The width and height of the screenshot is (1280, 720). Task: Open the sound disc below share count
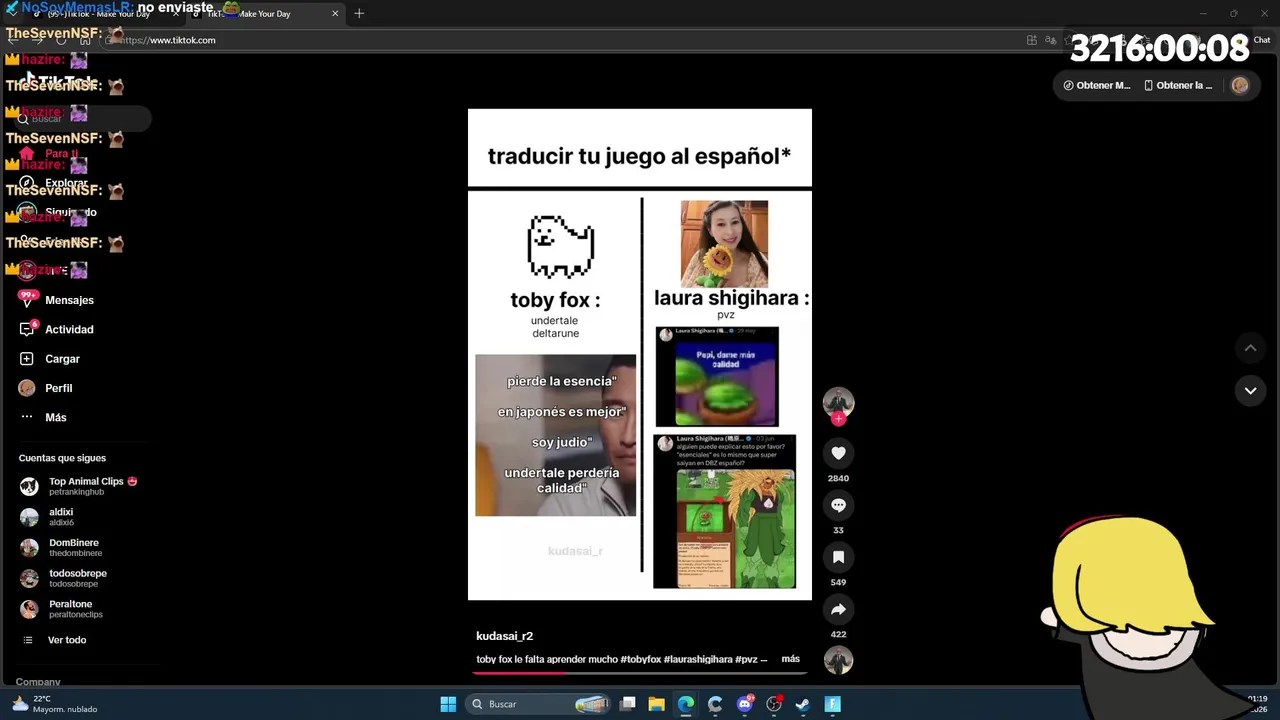[838, 660]
